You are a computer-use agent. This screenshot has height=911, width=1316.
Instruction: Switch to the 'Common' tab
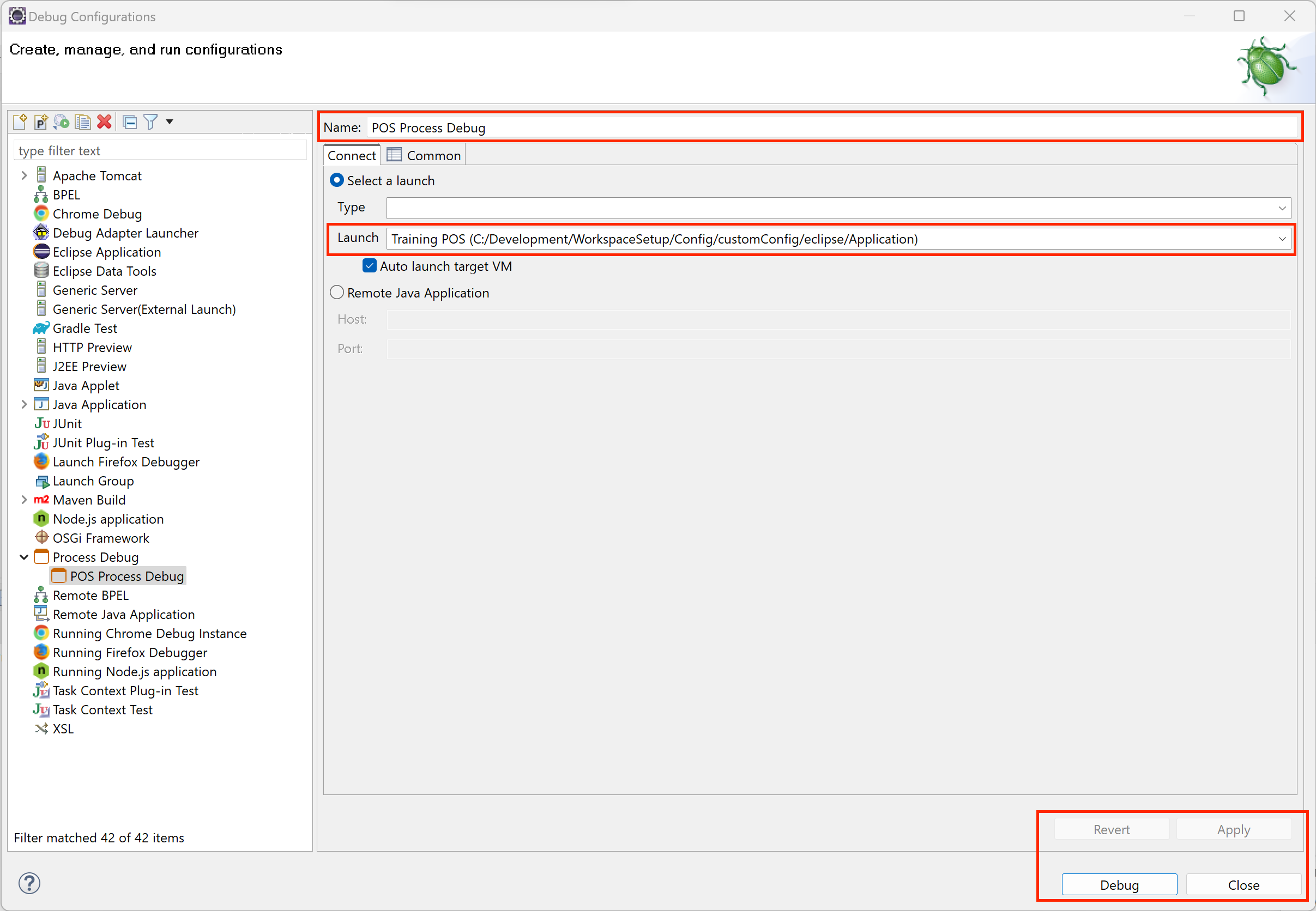pyautogui.click(x=433, y=155)
